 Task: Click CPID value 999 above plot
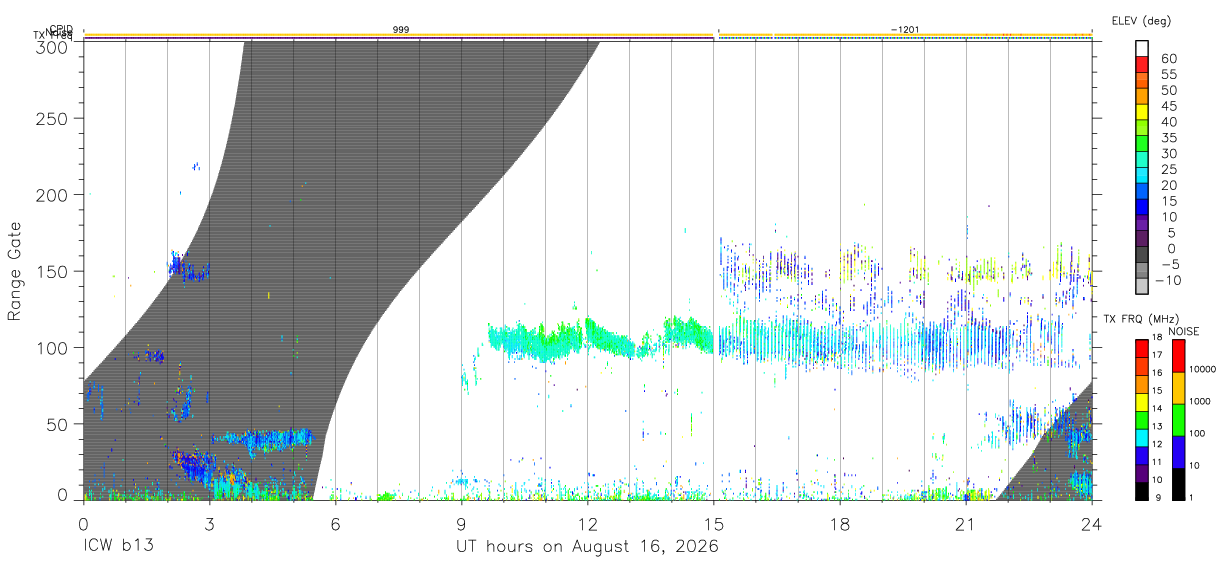pyautogui.click(x=400, y=31)
